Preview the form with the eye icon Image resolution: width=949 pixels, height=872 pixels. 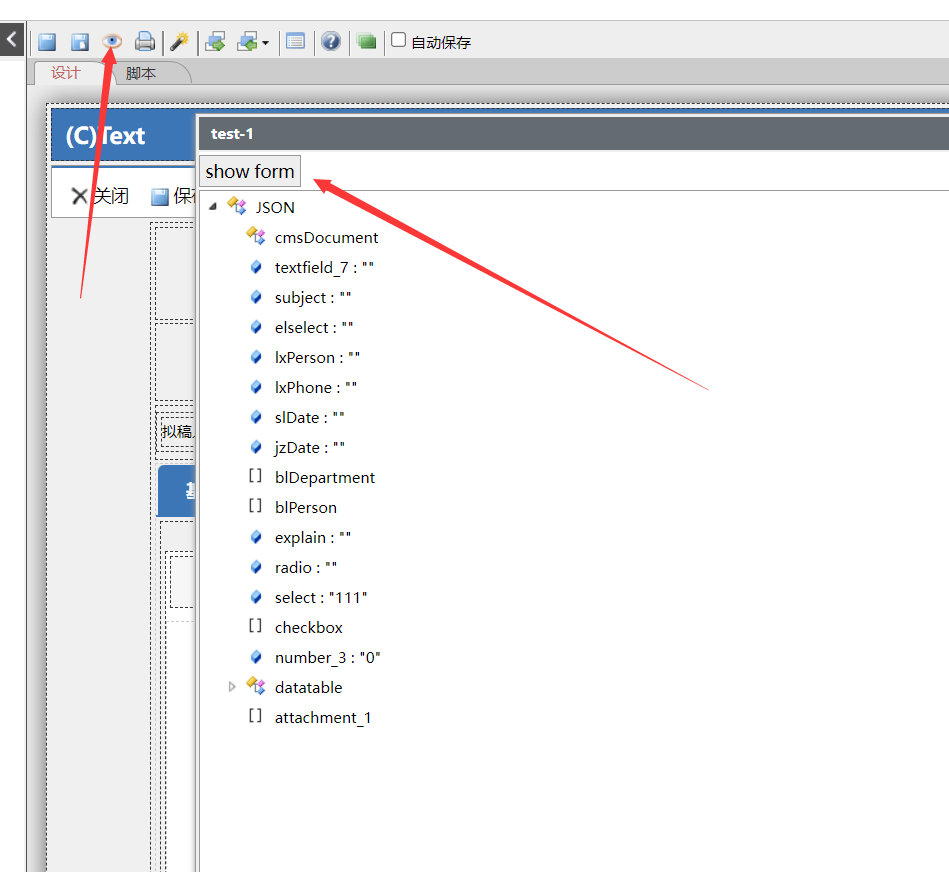pyautogui.click(x=112, y=42)
